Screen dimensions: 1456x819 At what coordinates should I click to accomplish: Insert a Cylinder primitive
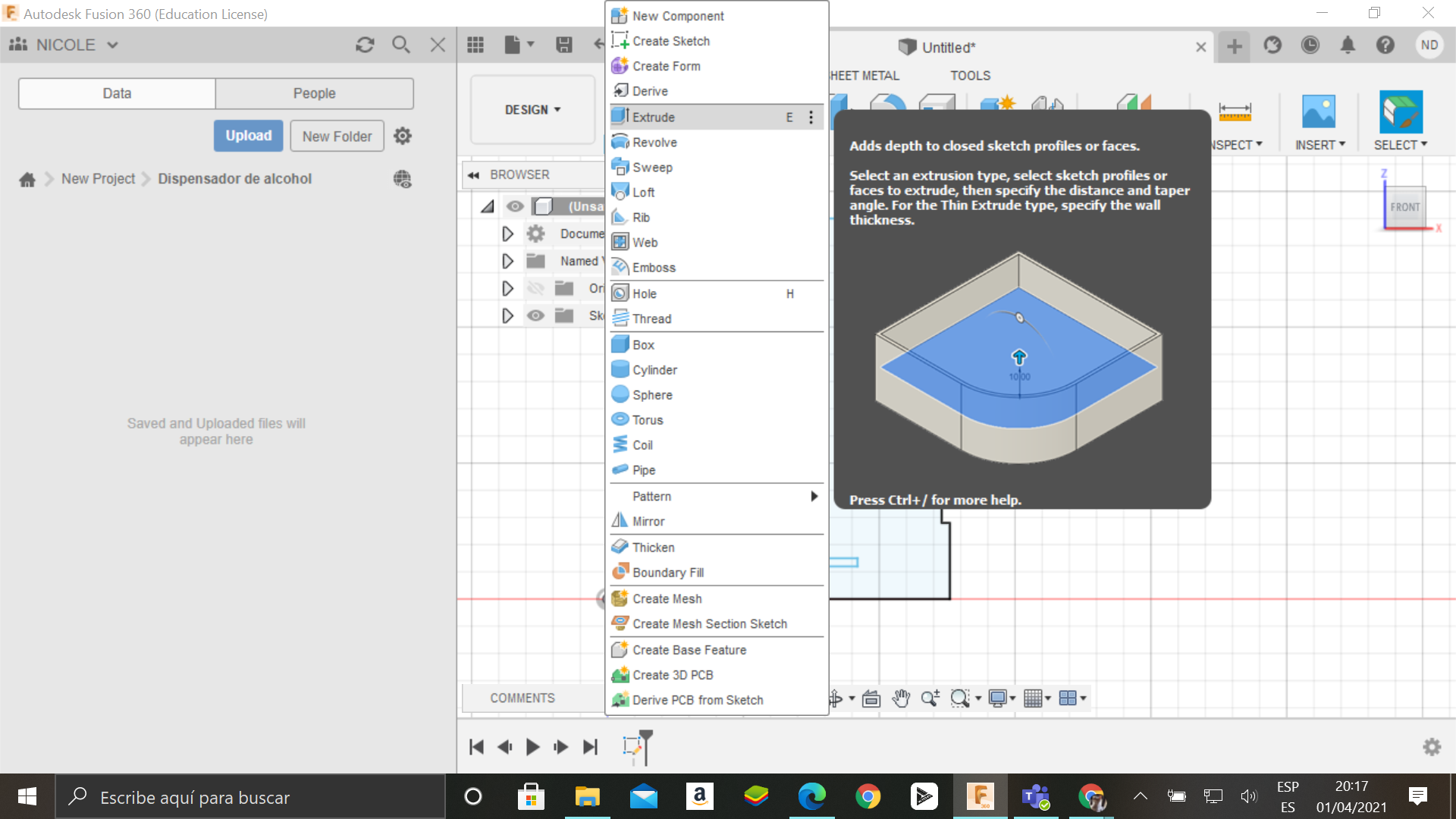click(716, 370)
